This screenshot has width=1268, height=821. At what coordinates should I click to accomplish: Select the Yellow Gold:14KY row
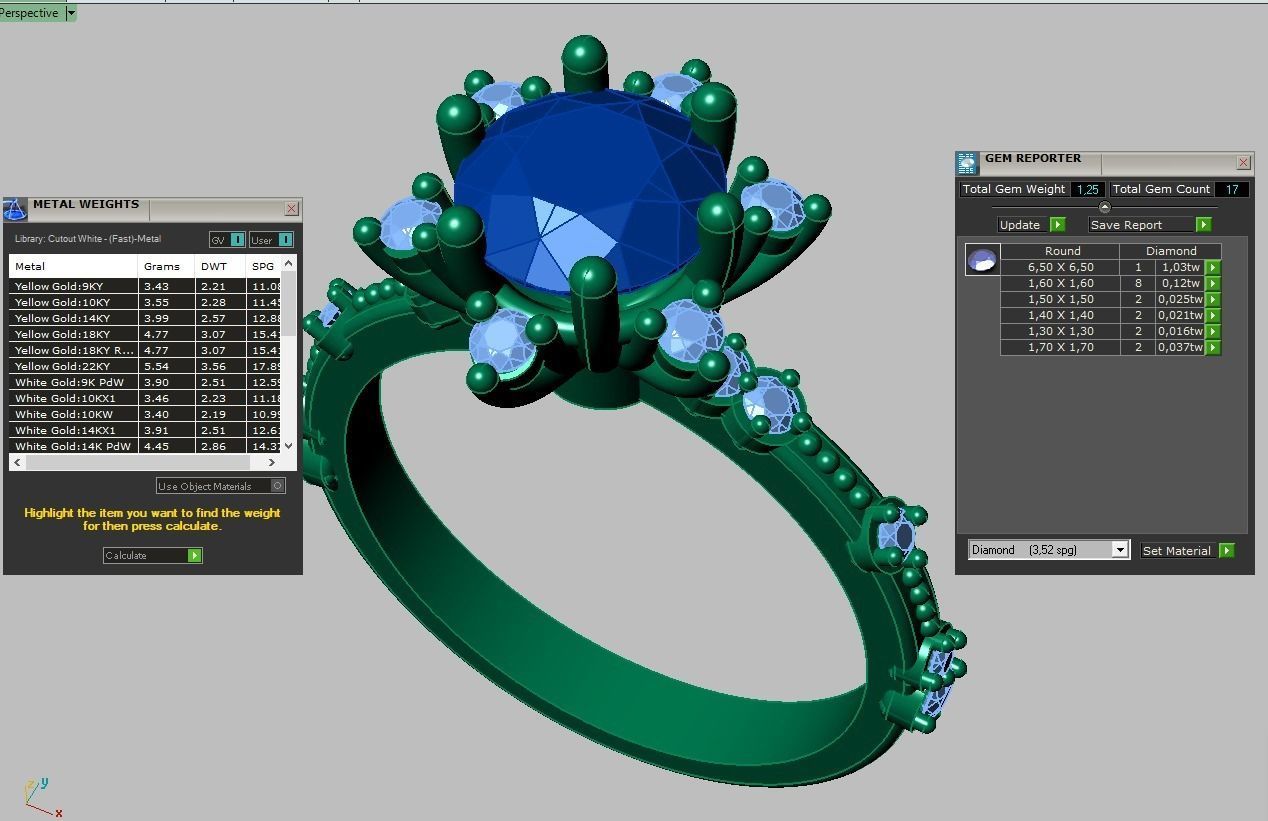coord(145,318)
